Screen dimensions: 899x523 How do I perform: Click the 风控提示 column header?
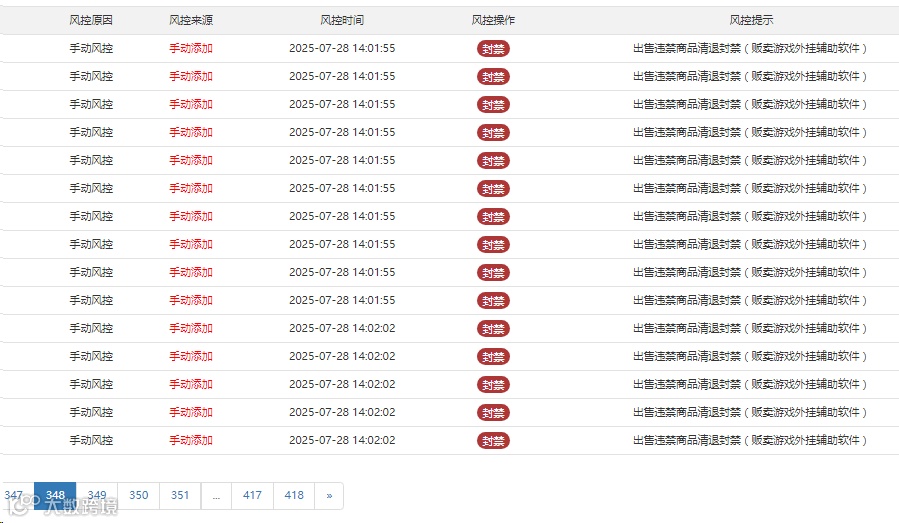point(751,20)
